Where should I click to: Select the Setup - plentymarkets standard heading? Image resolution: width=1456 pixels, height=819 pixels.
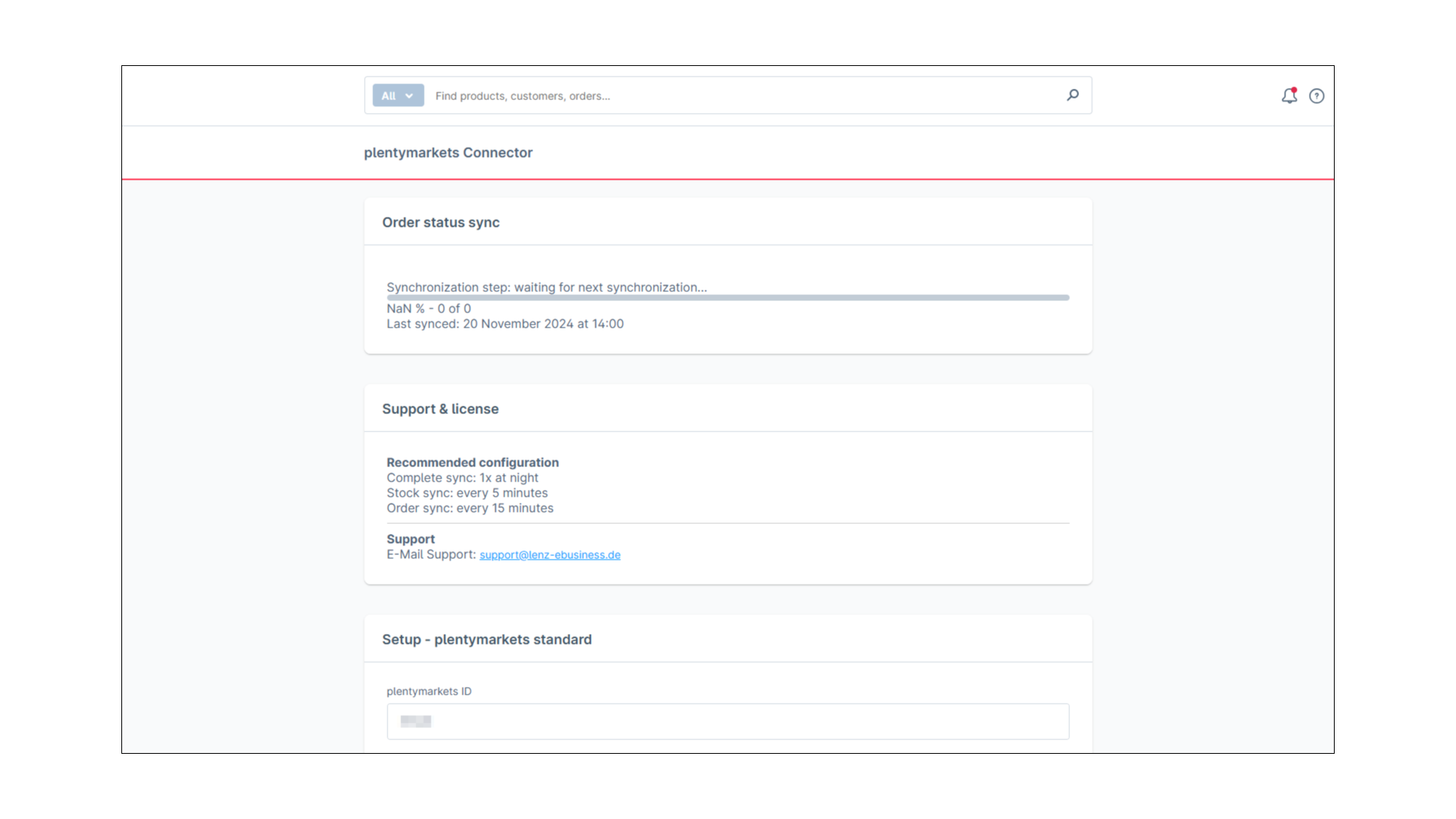coord(487,639)
